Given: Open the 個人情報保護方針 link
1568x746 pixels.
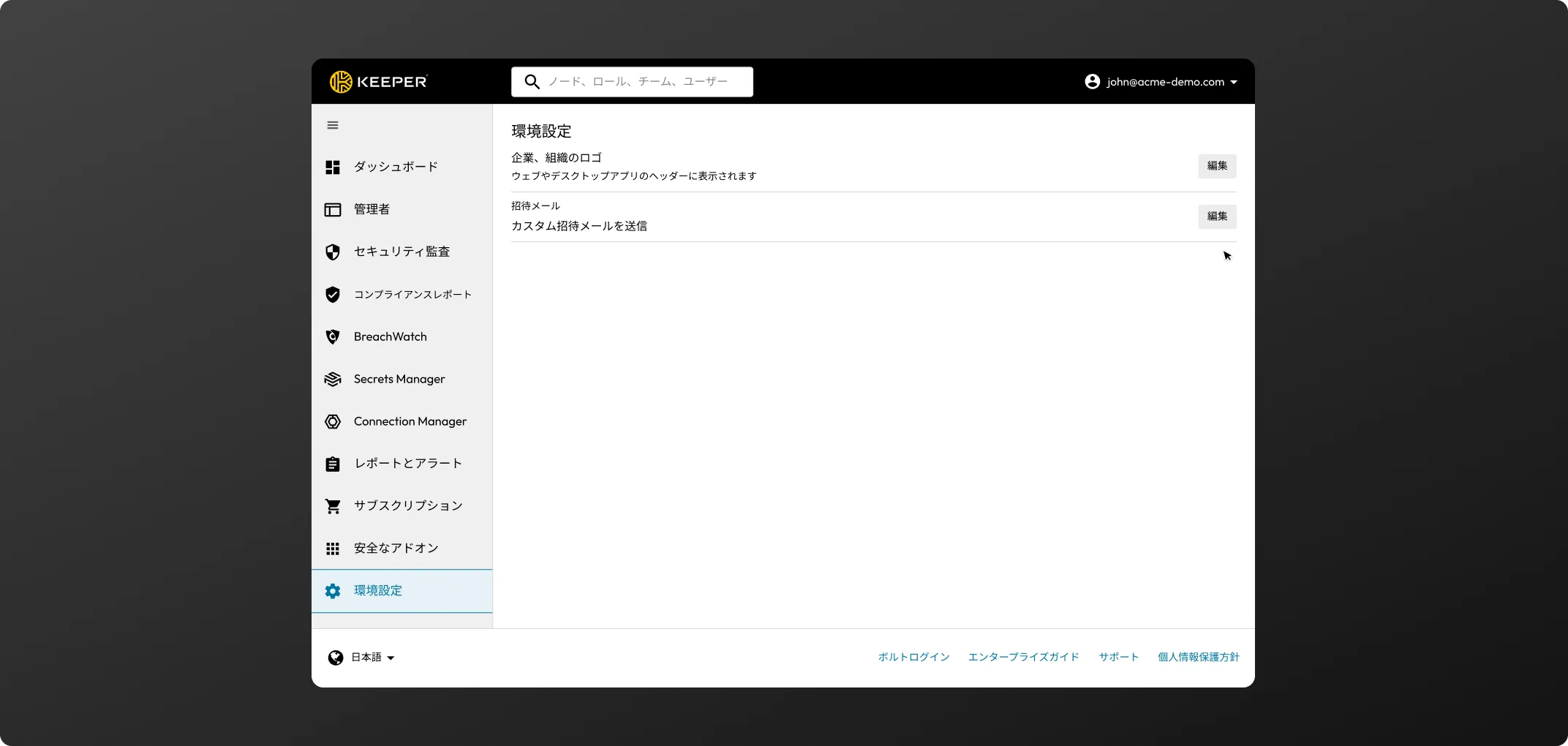Looking at the screenshot, I should [x=1198, y=658].
